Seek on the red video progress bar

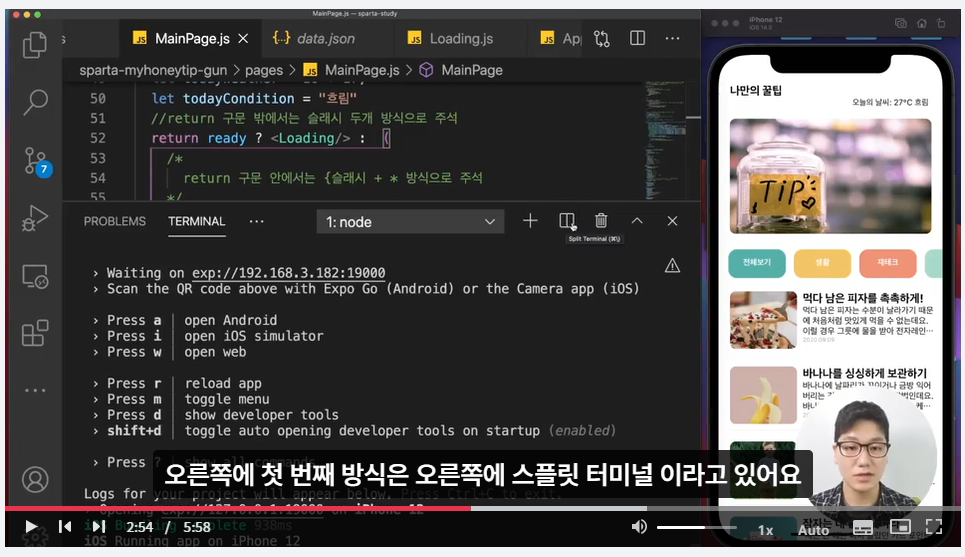click(238, 508)
